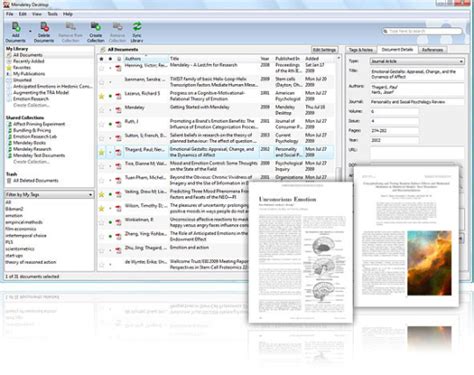Screen dimensions: 474x375
Task: Click the Delete Documents toolbar icon
Action: [x=44, y=27]
